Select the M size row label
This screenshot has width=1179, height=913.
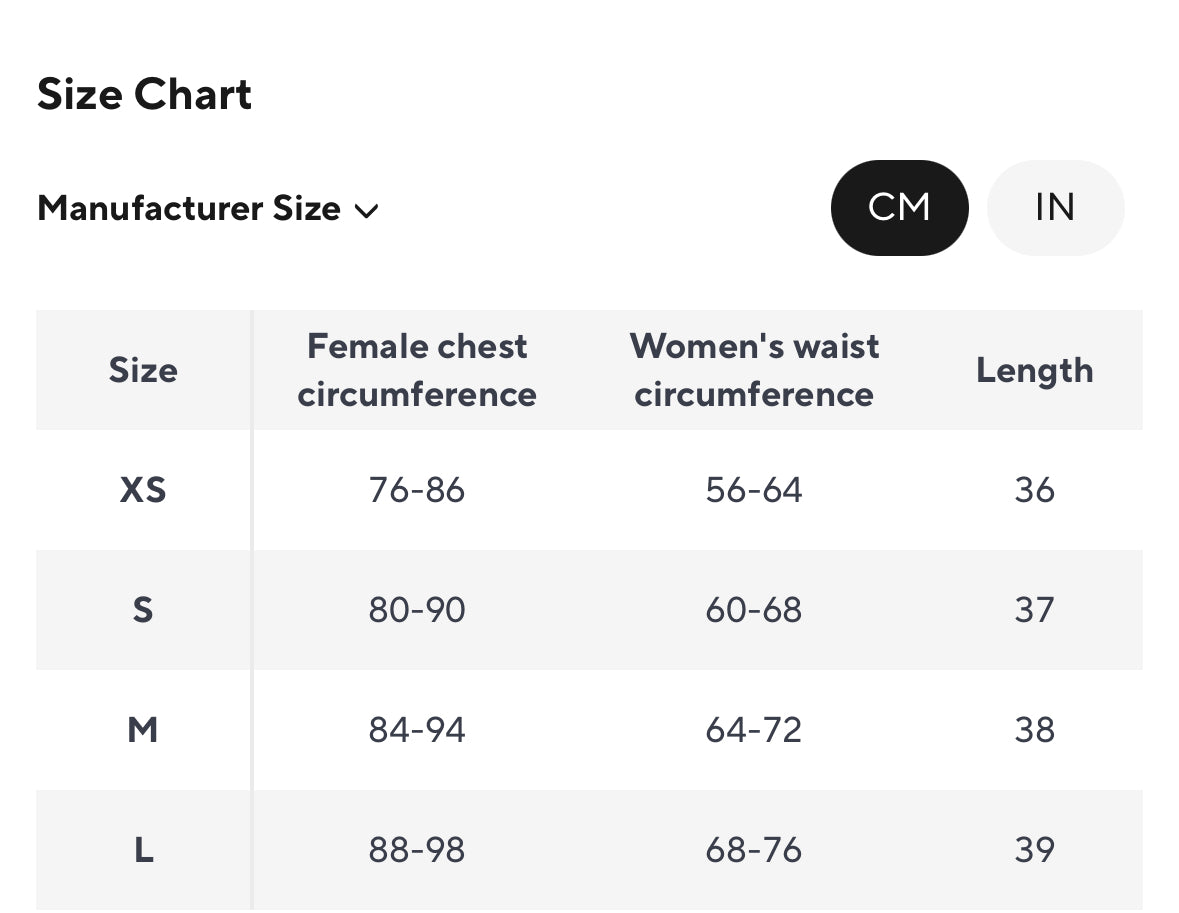(x=143, y=730)
